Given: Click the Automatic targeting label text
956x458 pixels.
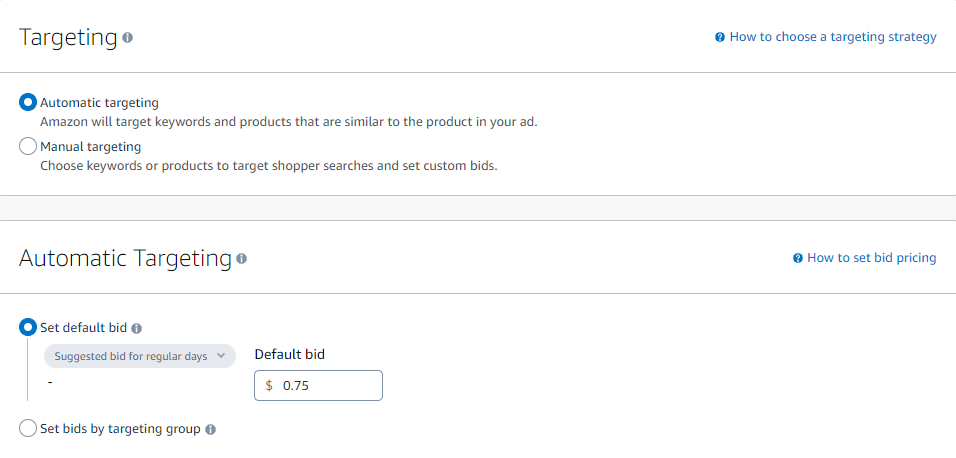Looking at the screenshot, I should (x=99, y=102).
